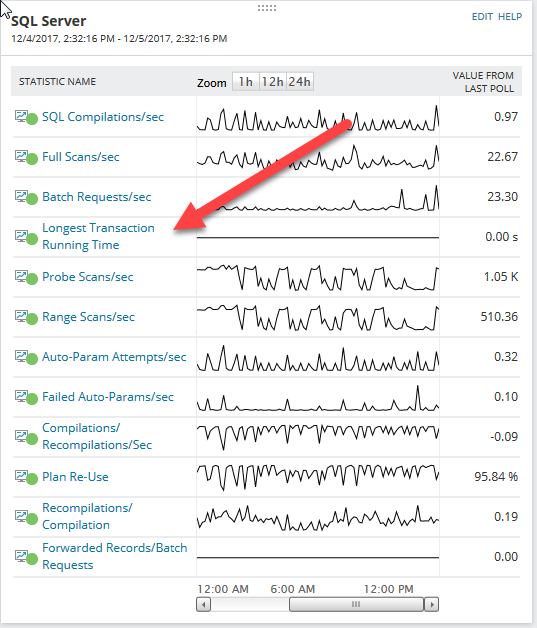Screen dimensions: 537x628
Task: Click the HELP link
Action: (510, 17)
